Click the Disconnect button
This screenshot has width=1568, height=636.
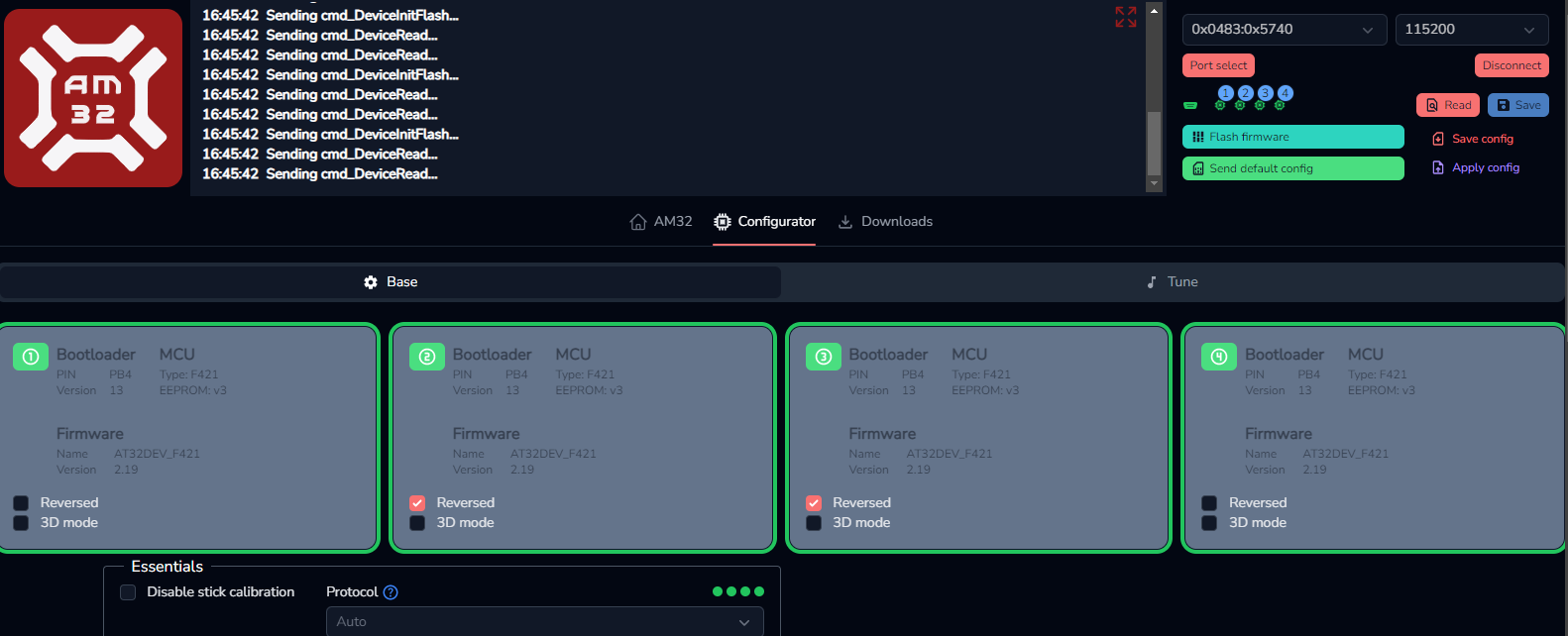[x=1512, y=65]
